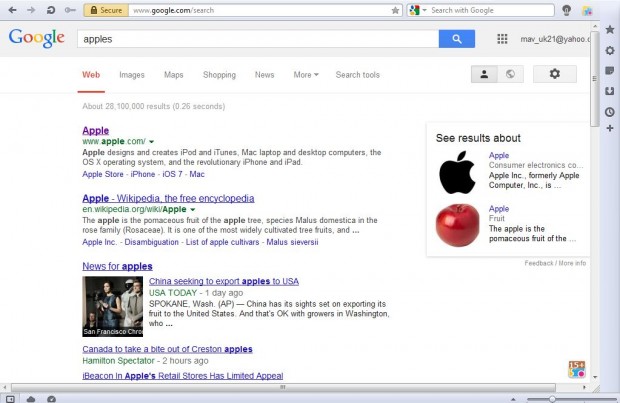Expand the arrow beside www.apple.com
This screenshot has height=403, width=620.
coord(151,142)
